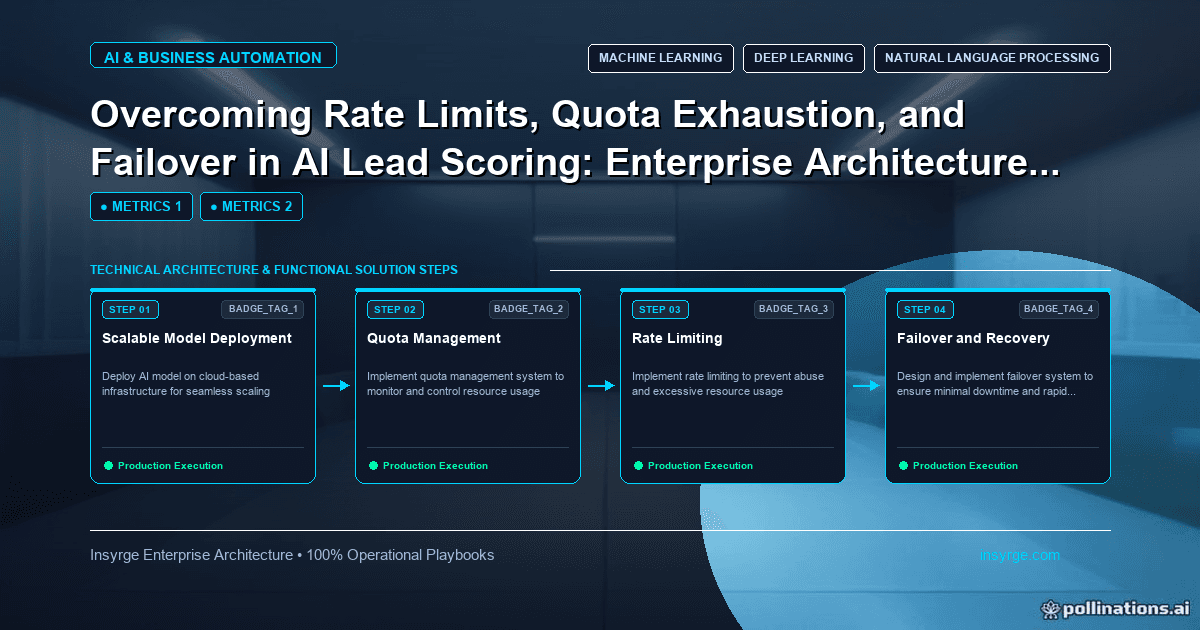Click the Step 01 badge
1200x630 pixels.
click(x=130, y=310)
